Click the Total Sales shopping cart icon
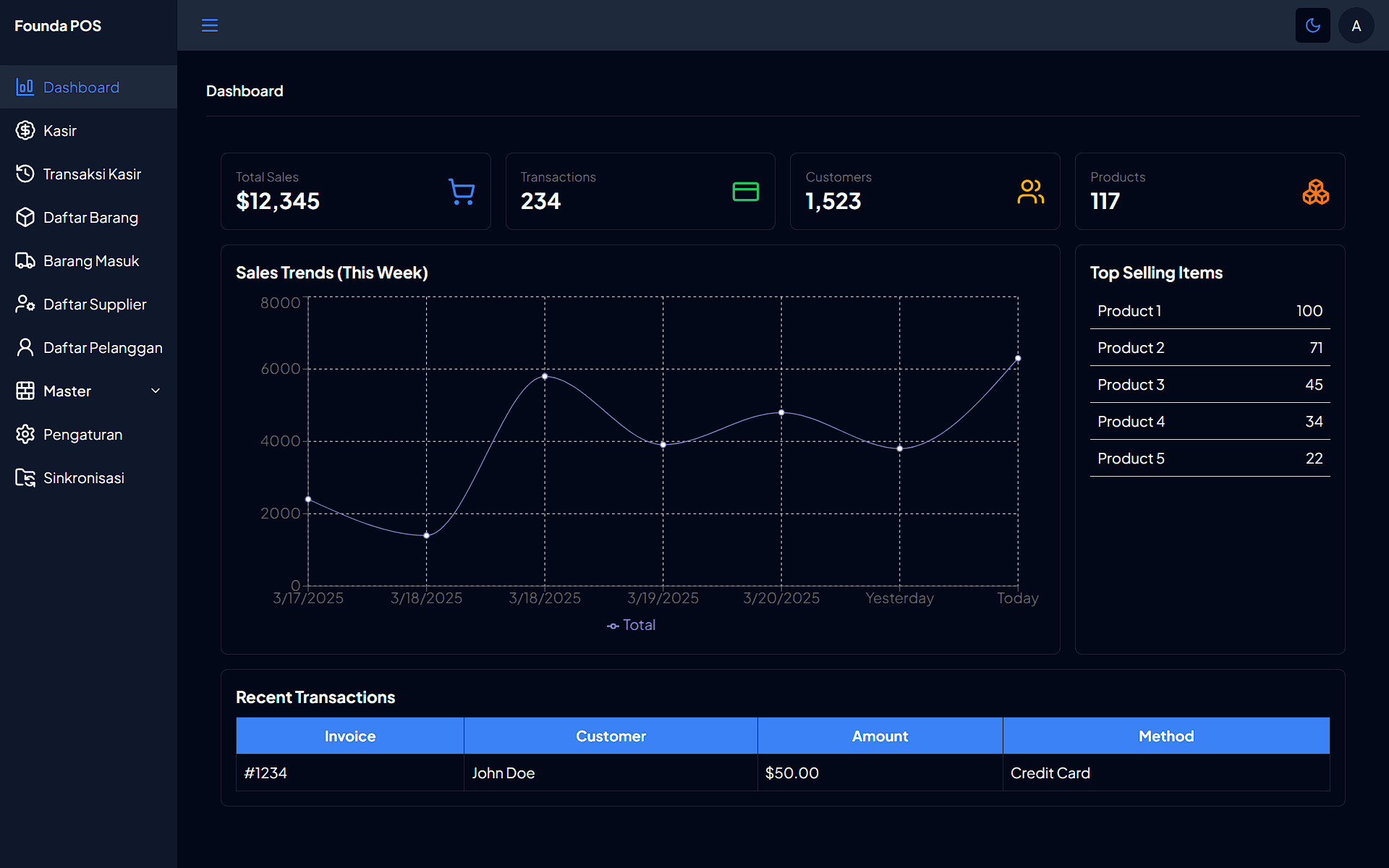The width and height of the screenshot is (1389, 868). coord(462,192)
